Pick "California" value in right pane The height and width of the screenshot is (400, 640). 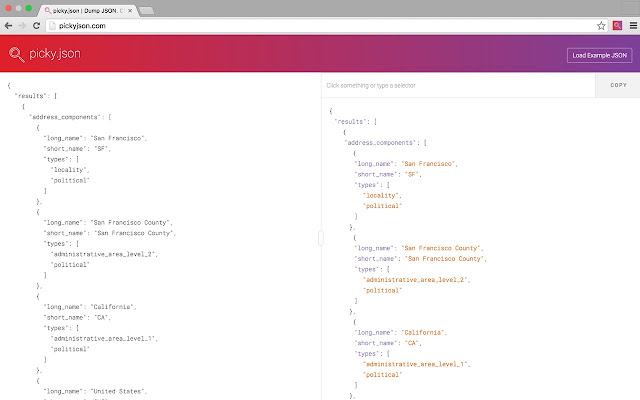point(423,333)
